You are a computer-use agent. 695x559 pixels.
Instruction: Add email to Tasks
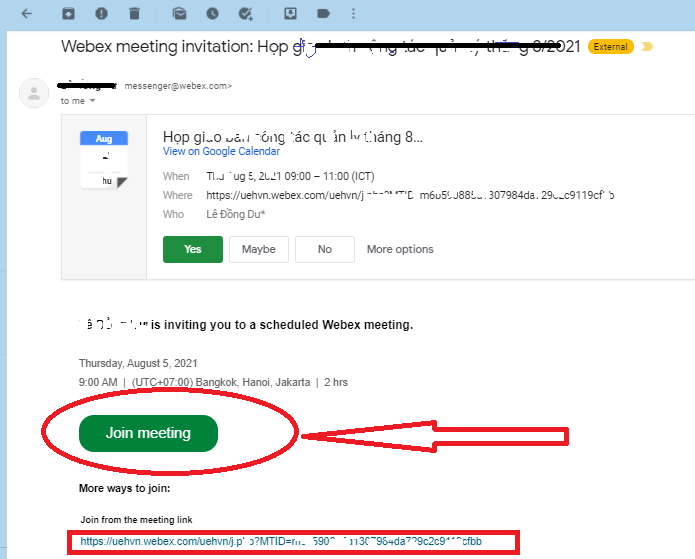[247, 14]
